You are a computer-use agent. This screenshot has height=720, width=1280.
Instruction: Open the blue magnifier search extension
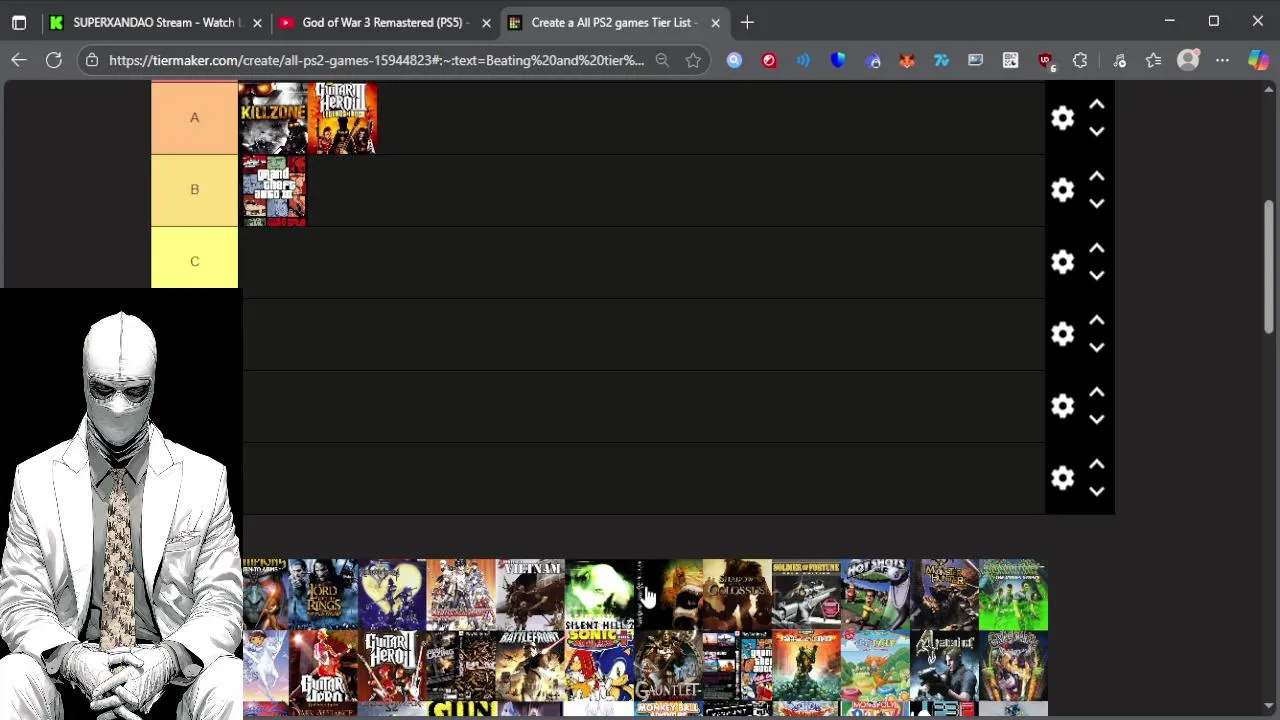coord(734,60)
